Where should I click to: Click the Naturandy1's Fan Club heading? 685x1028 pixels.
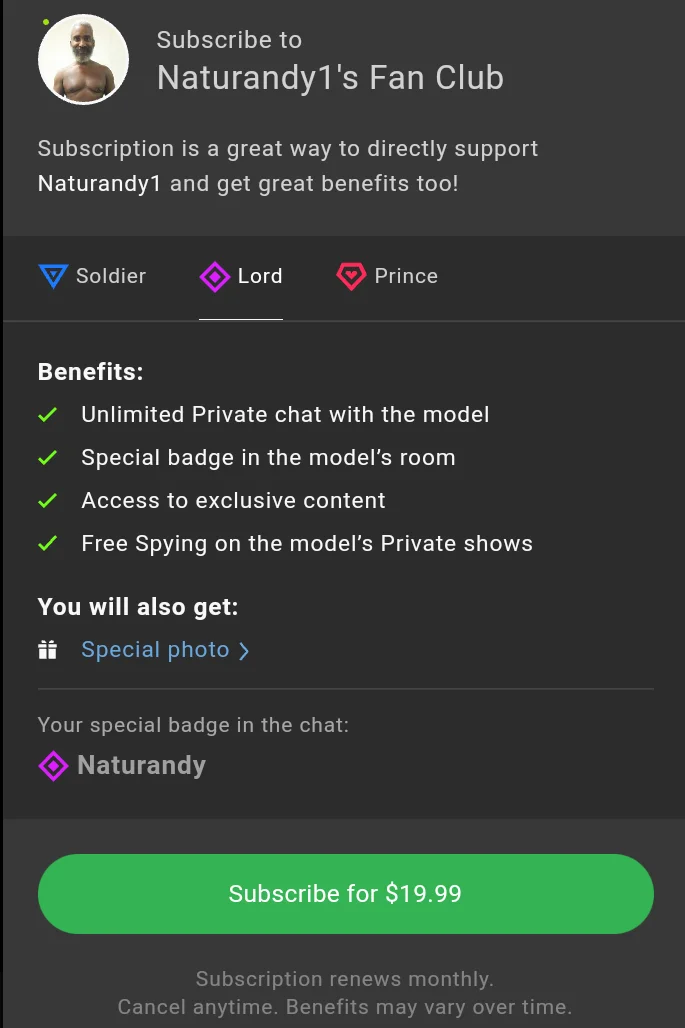(330, 78)
